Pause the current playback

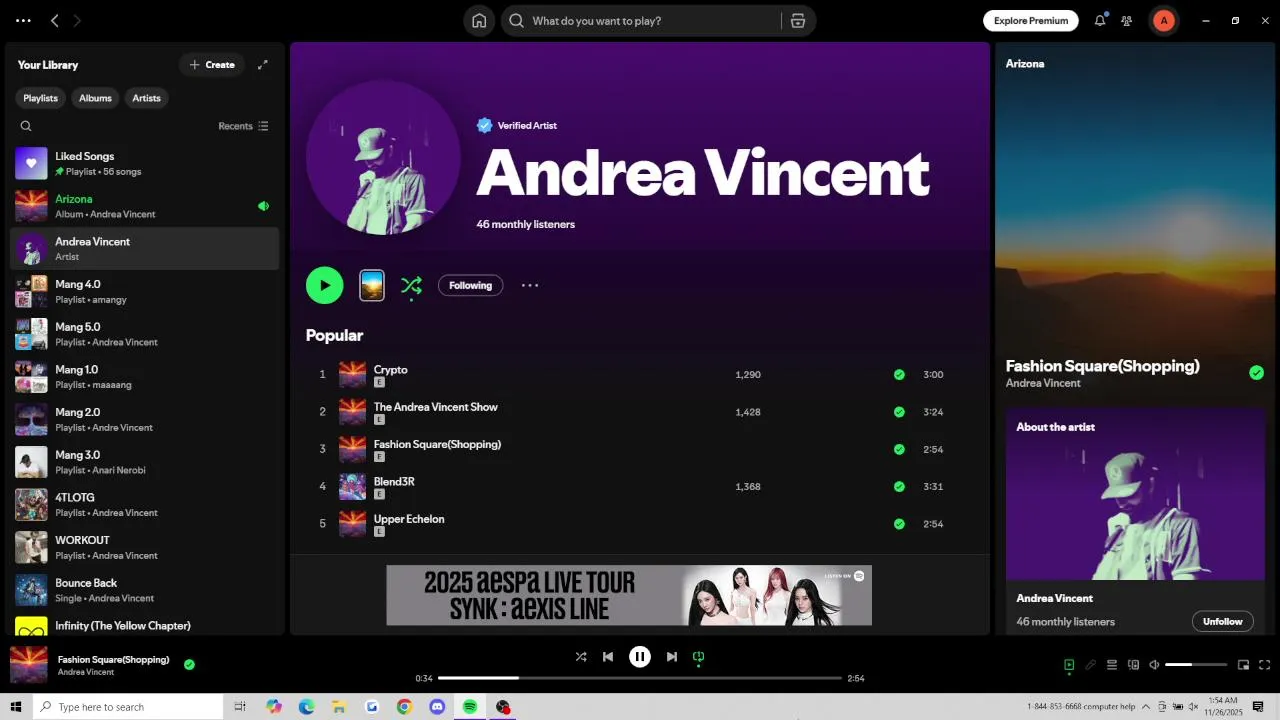pos(640,657)
